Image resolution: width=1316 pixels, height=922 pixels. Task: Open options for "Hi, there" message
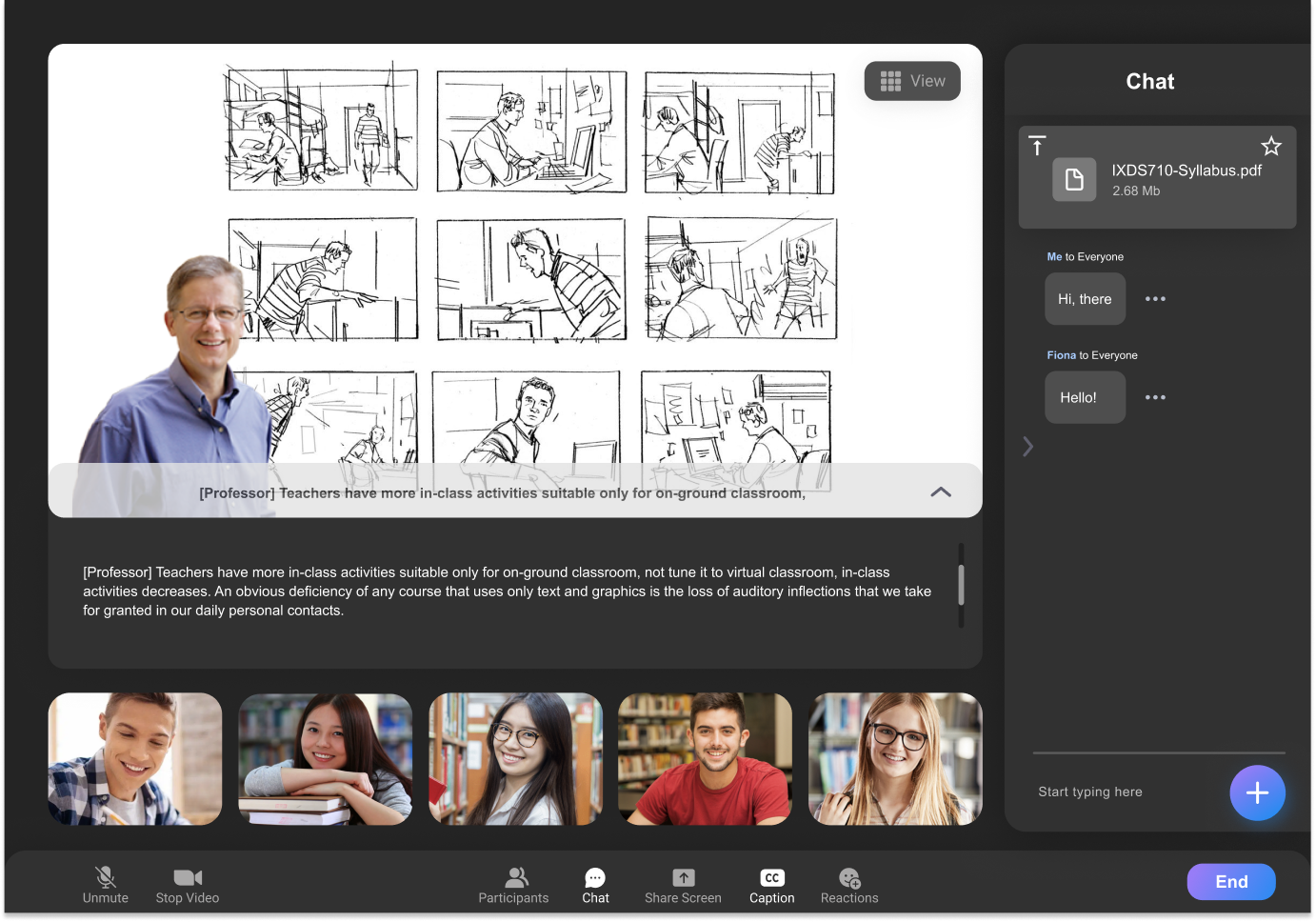tap(1155, 299)
